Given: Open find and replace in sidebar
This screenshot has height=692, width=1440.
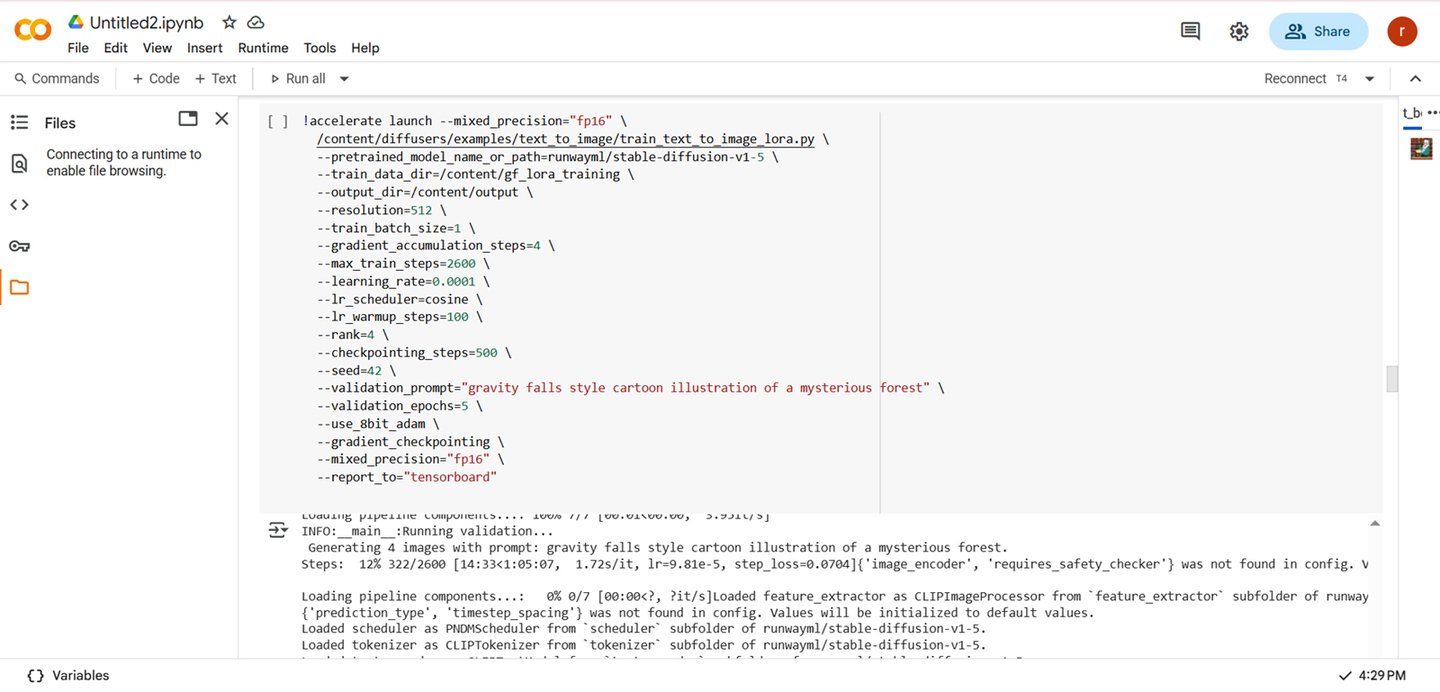Looking at the screenshot, I should pyautogui.click(x=19, y=163).
